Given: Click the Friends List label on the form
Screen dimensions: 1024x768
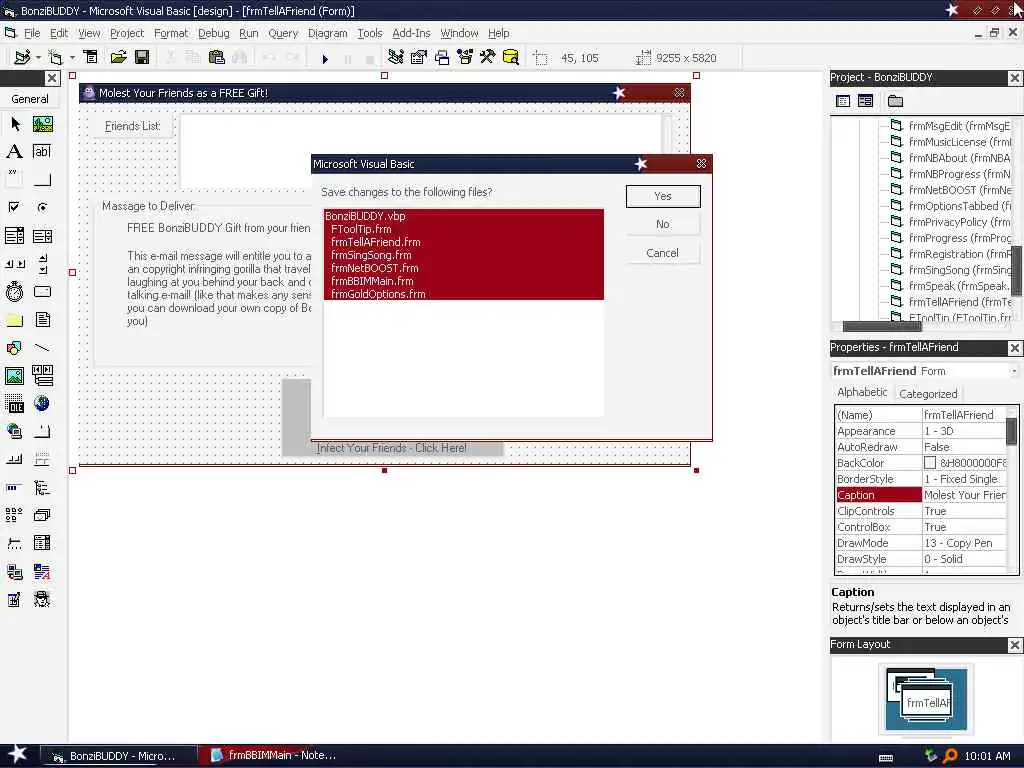Looking at the screenshot, I should pos(133,126).
